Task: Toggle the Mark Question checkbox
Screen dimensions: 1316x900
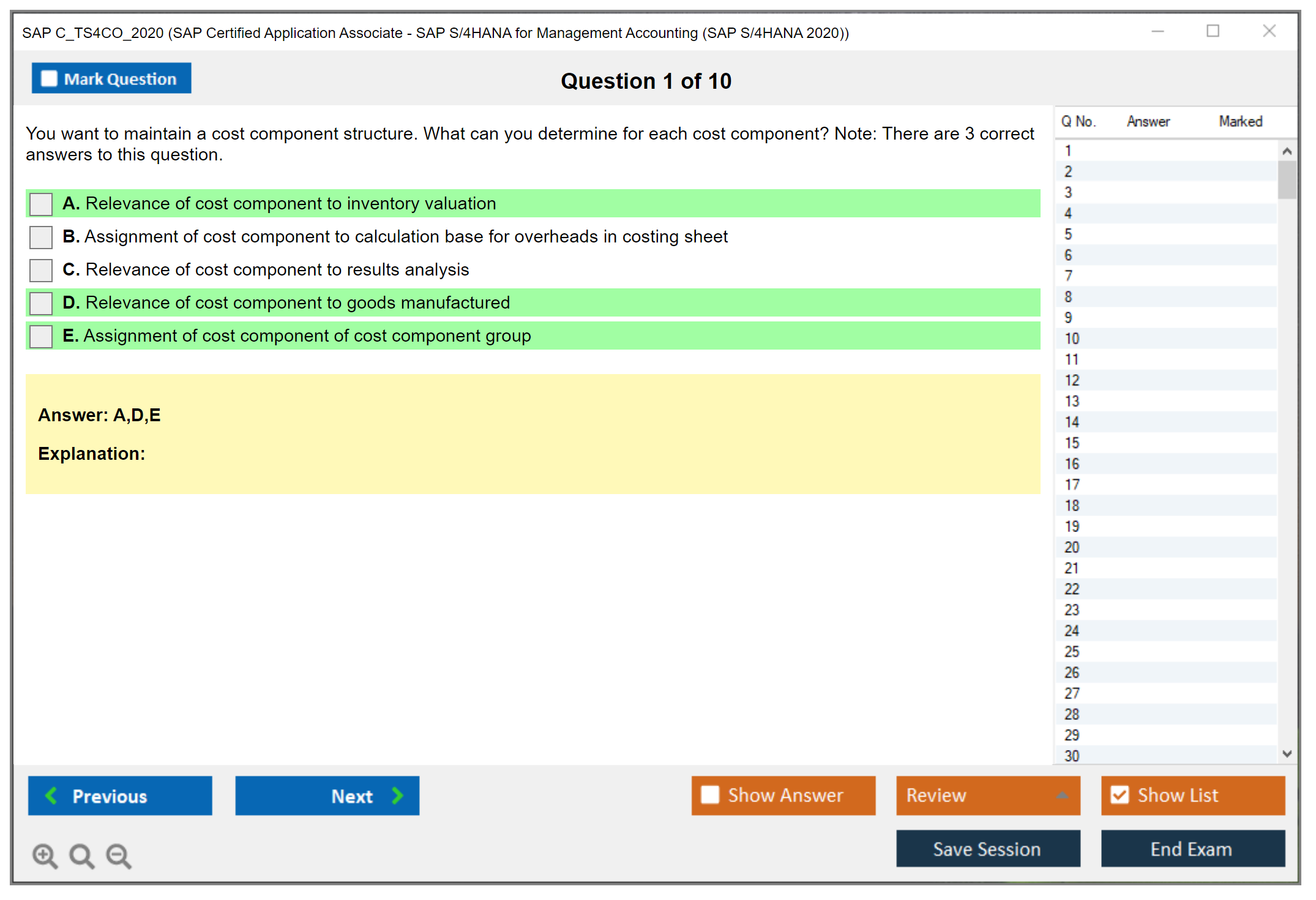Action: 49,78
